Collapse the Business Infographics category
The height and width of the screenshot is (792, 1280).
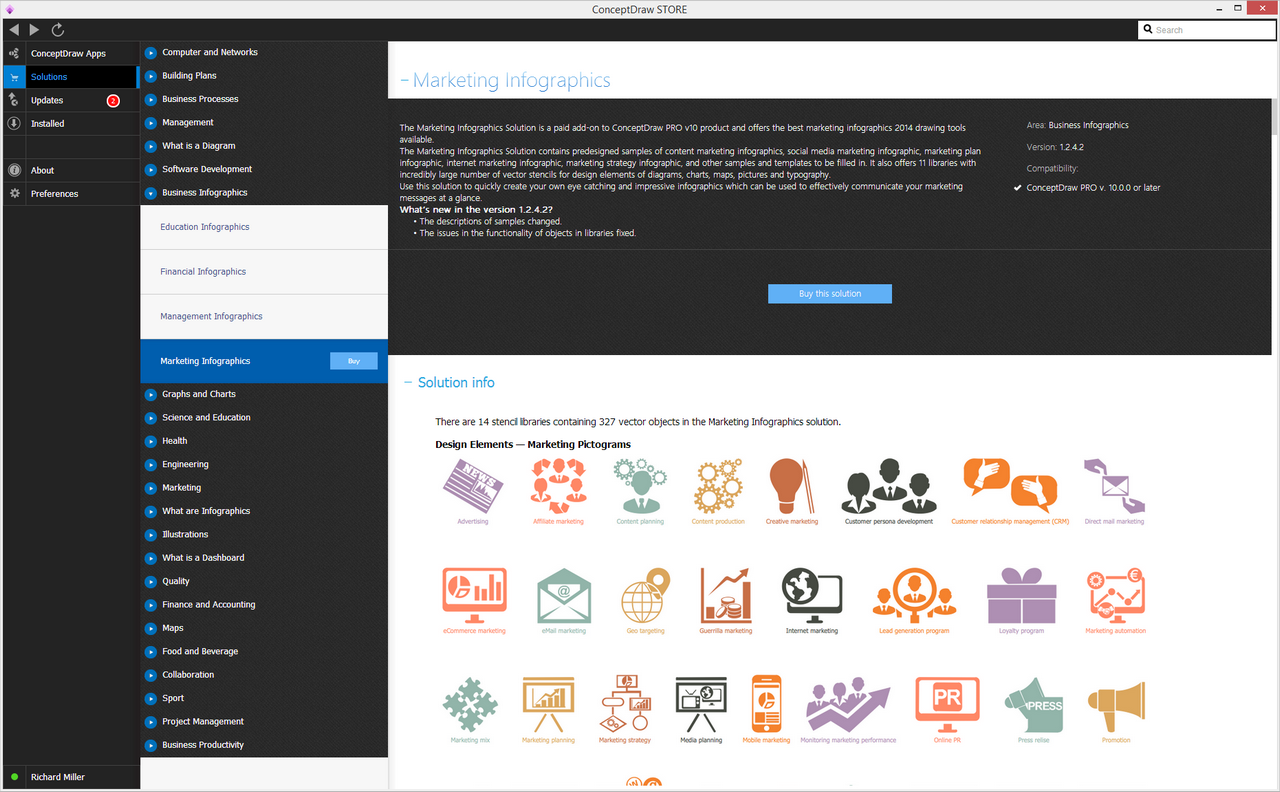(x=151, y=193)
